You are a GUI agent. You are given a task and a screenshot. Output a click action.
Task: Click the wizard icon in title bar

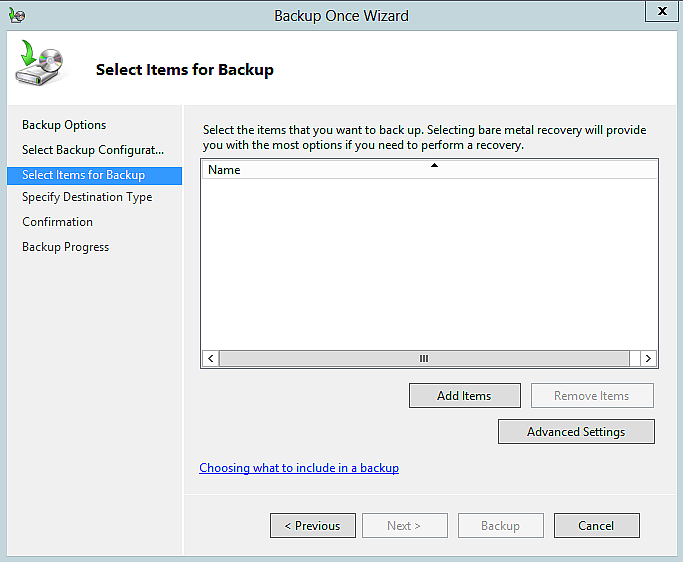pyautogui.click(x=17, y=15)
